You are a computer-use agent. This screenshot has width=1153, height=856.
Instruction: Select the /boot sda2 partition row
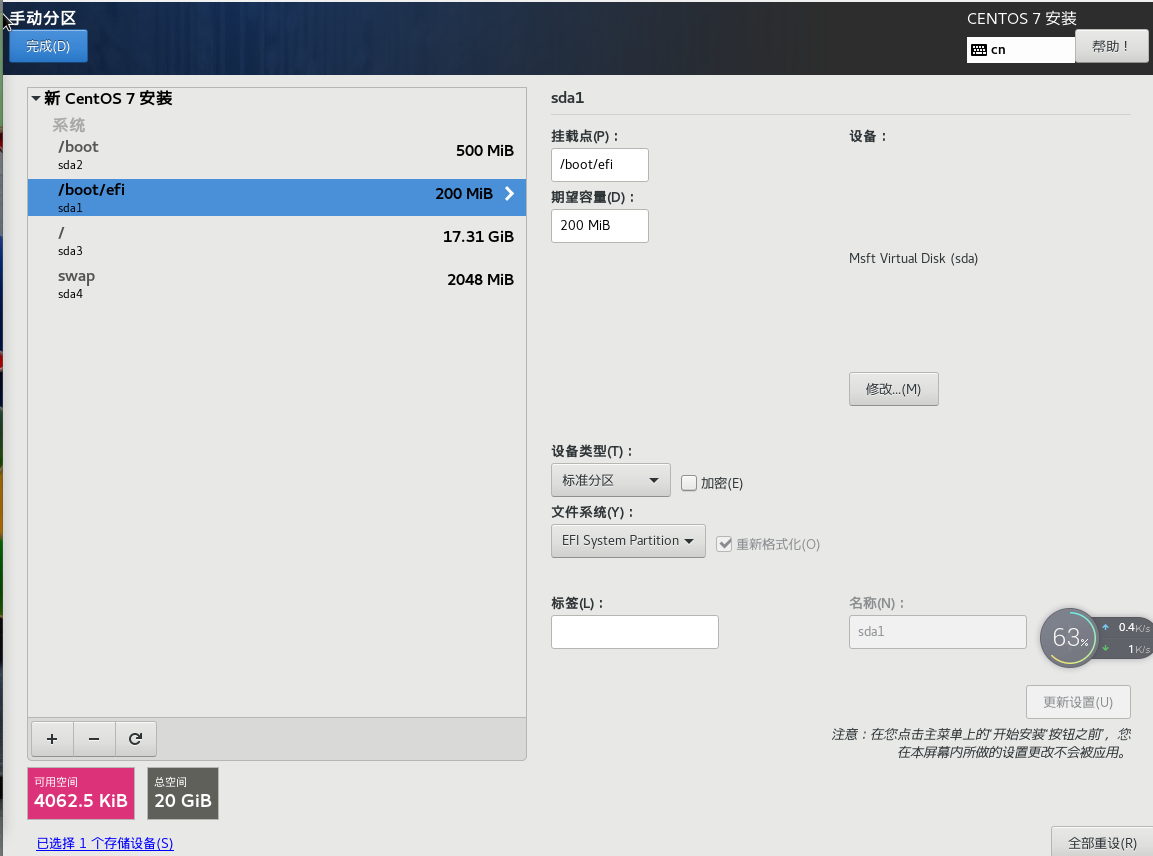point(276,154)
